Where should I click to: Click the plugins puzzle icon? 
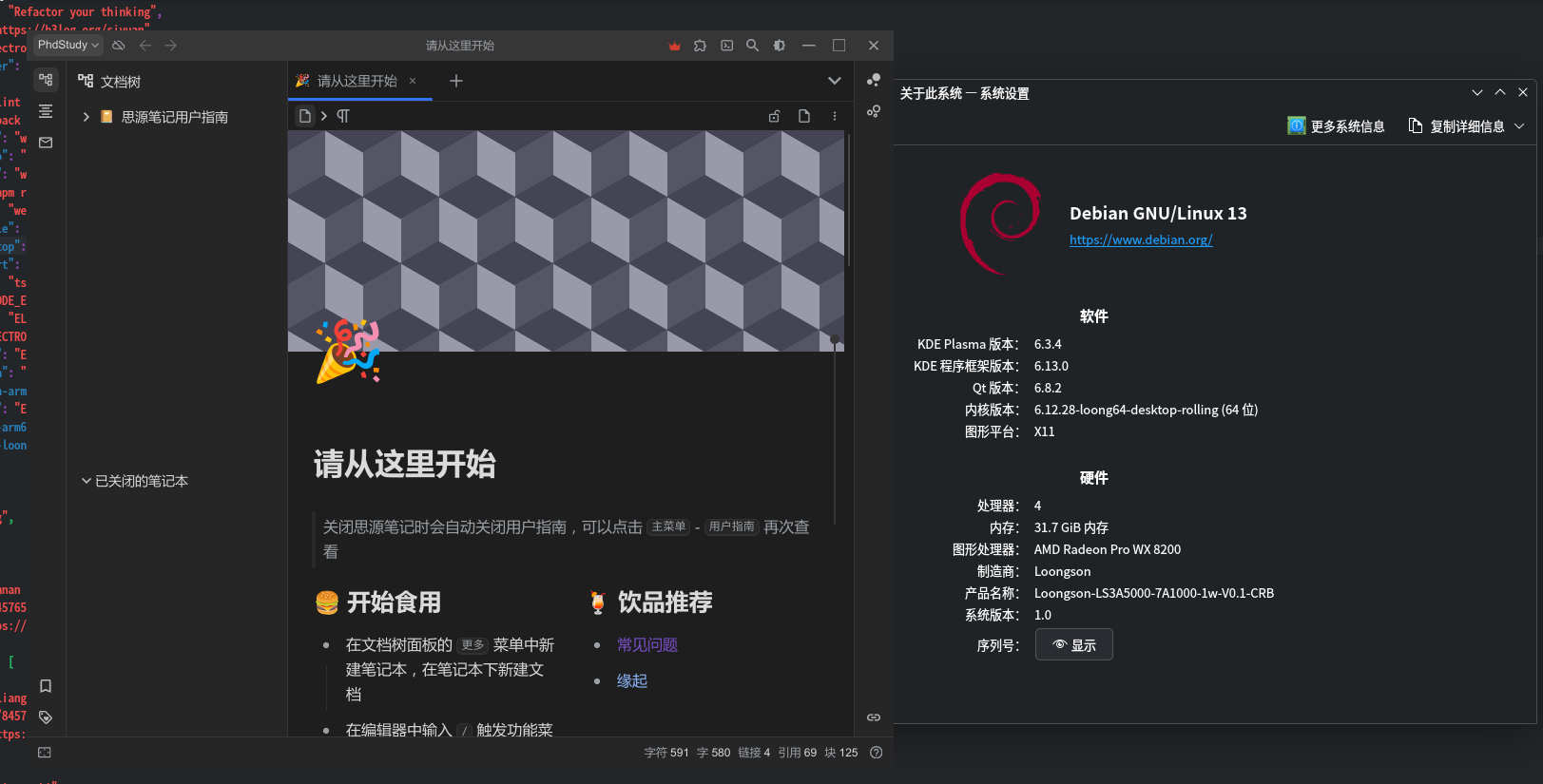tap(701, 46)
